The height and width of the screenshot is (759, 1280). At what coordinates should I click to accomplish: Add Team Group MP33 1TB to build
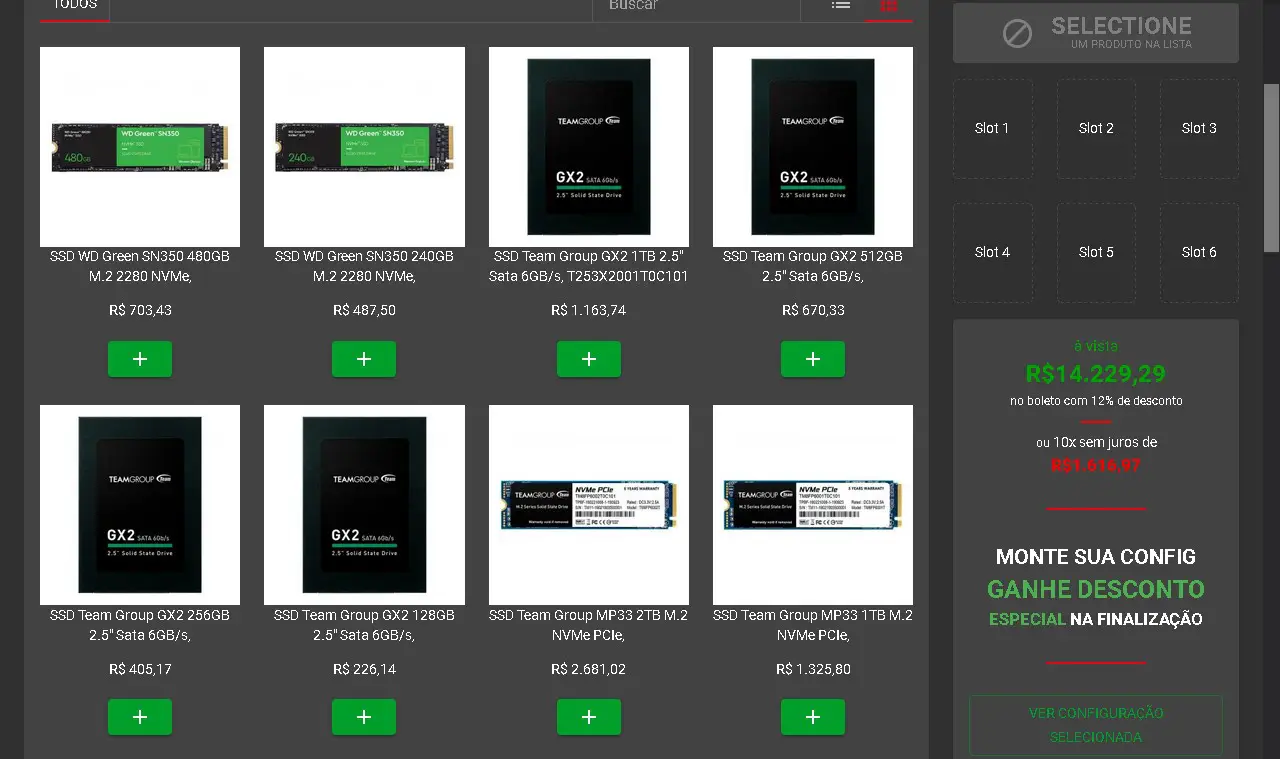tap(813, 717)
